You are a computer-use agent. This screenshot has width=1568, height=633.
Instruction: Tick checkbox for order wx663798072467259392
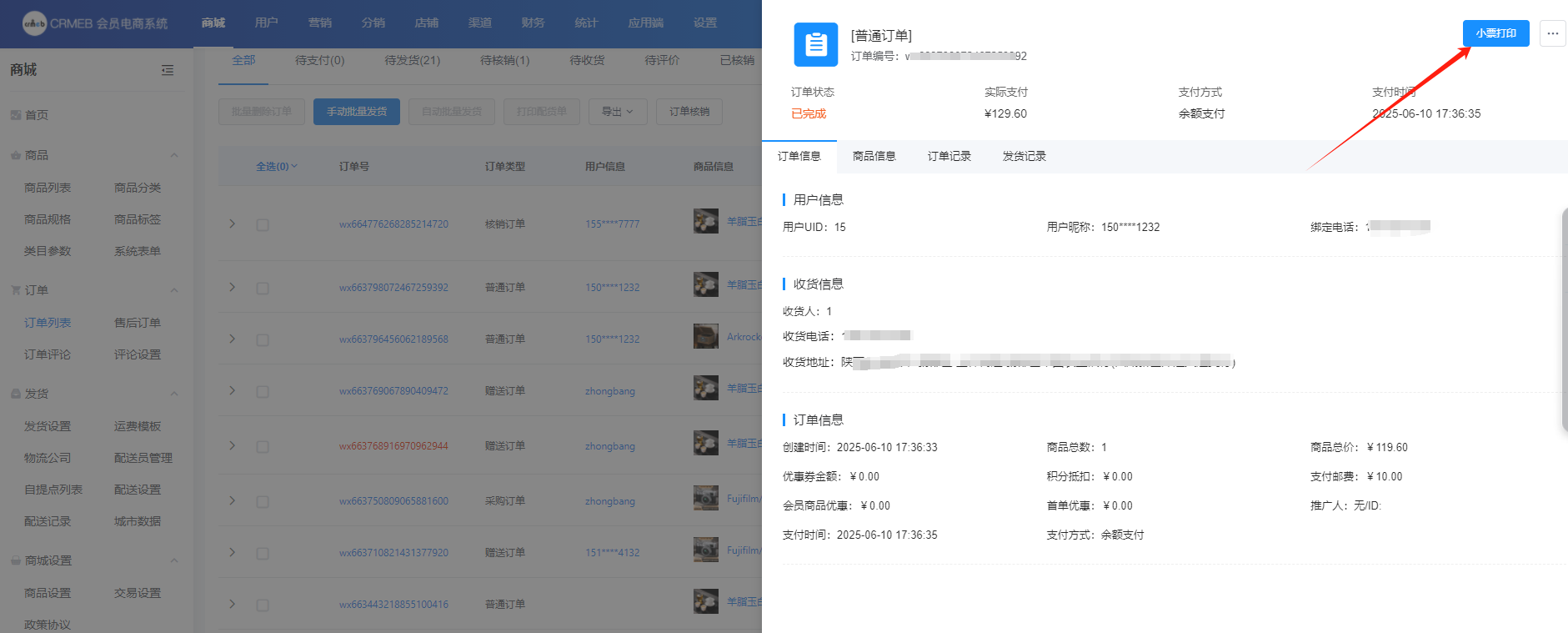coord(263,288)
